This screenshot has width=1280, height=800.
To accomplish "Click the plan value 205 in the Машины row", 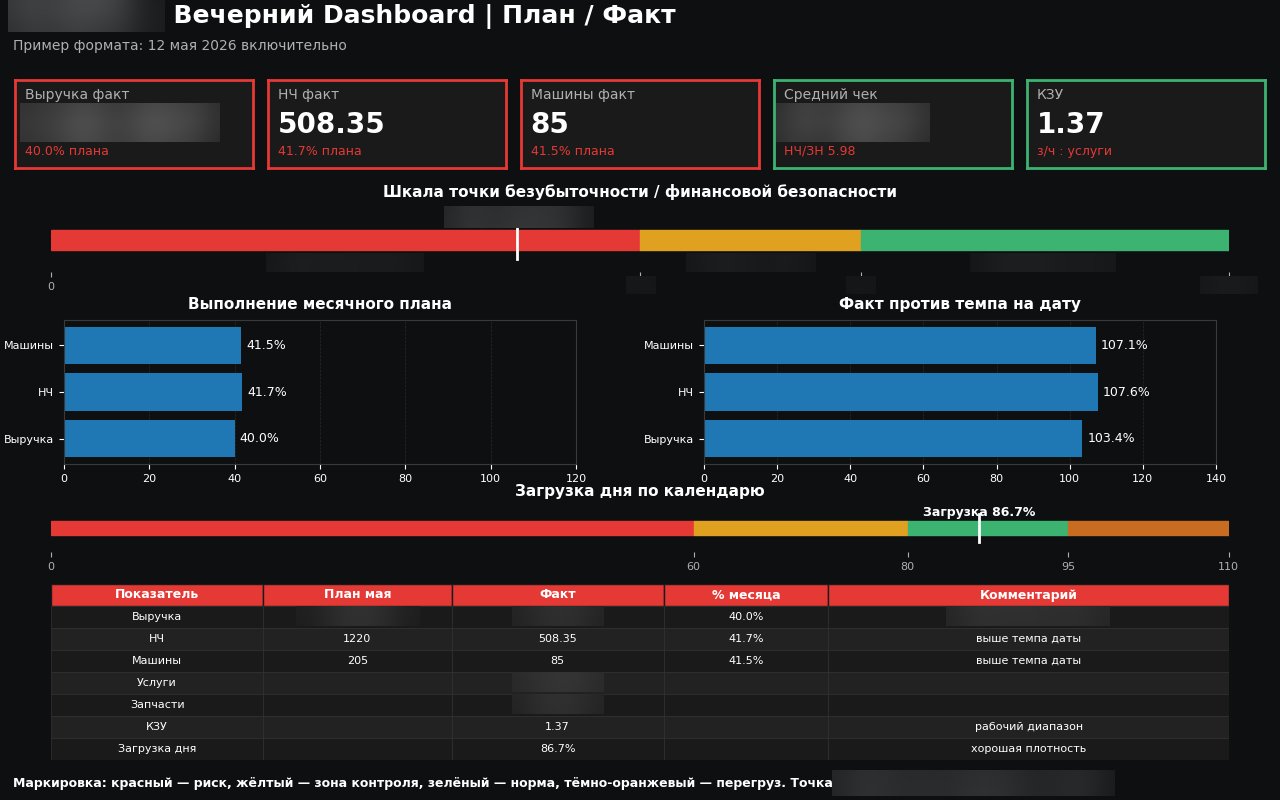I will 358,661.
